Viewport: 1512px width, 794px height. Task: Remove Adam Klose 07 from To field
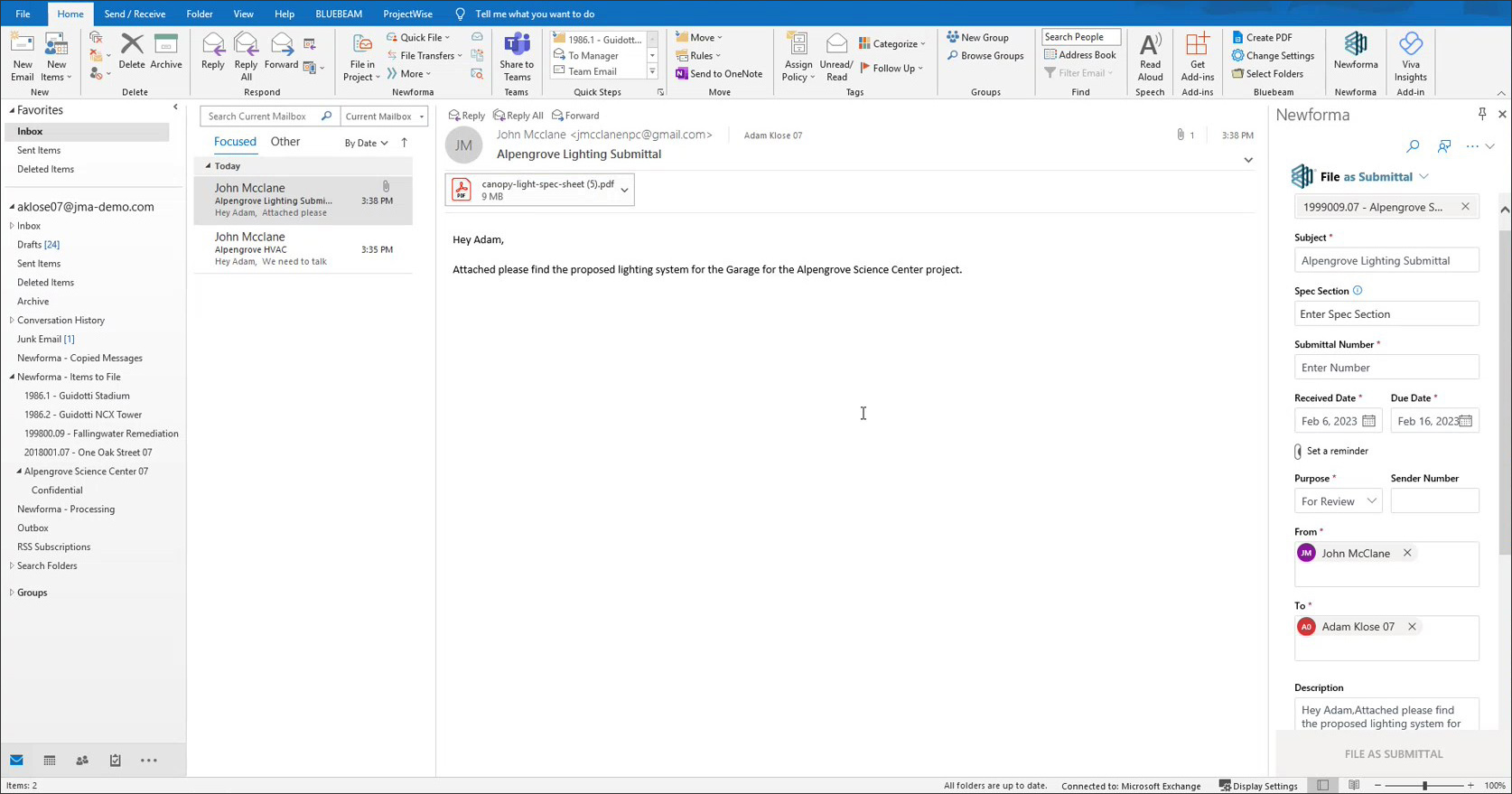point(1412,627)
